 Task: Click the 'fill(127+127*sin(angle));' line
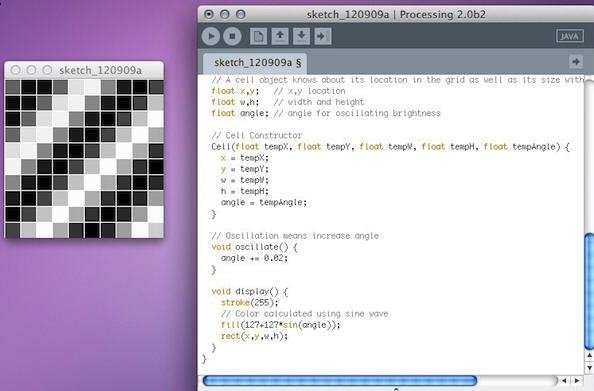281,325
